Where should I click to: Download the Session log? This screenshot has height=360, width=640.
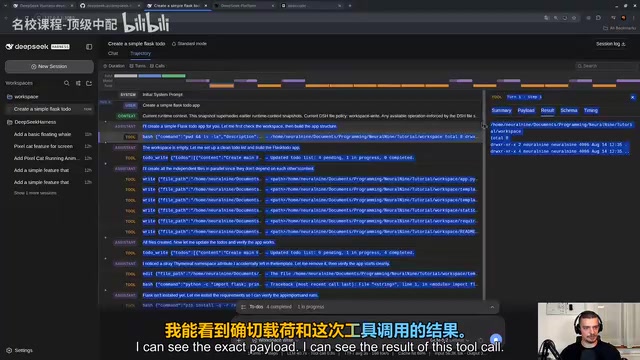pos(611,44)
